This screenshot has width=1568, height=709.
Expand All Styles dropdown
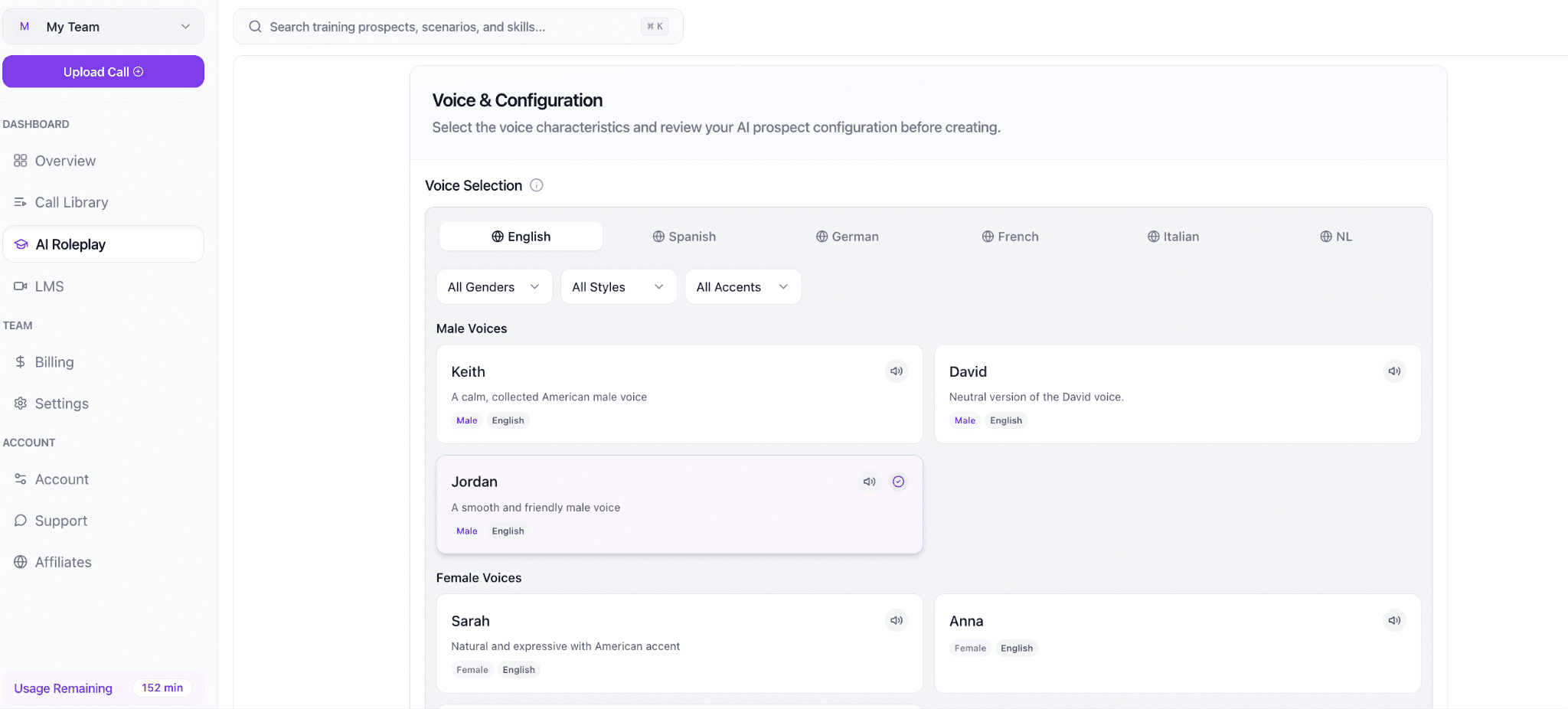(x=618, y=287)
